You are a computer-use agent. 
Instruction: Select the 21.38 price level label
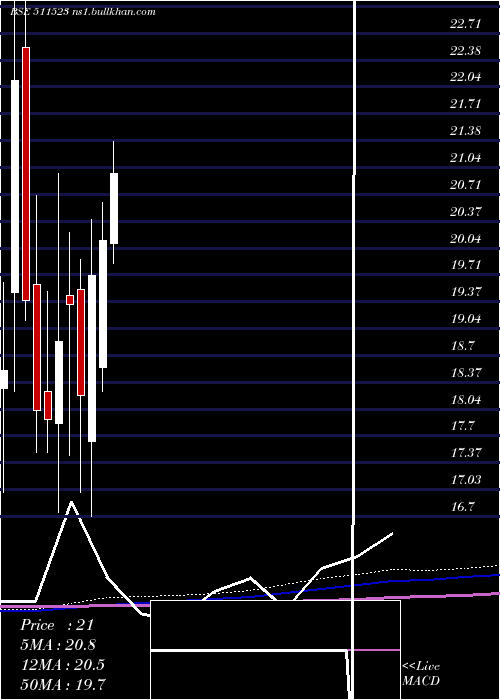[466, 131]
